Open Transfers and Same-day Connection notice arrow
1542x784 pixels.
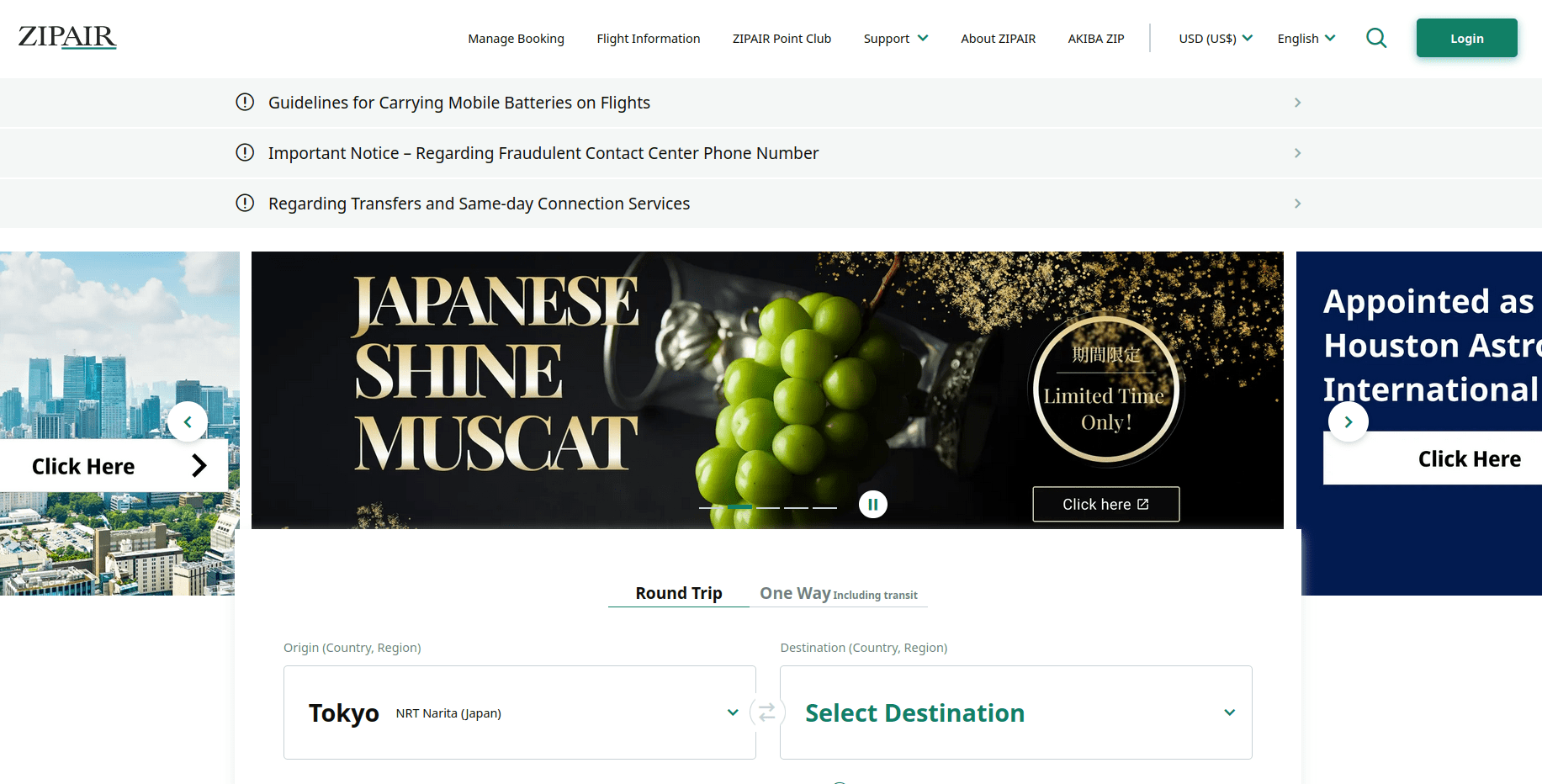pos(1297,204)
